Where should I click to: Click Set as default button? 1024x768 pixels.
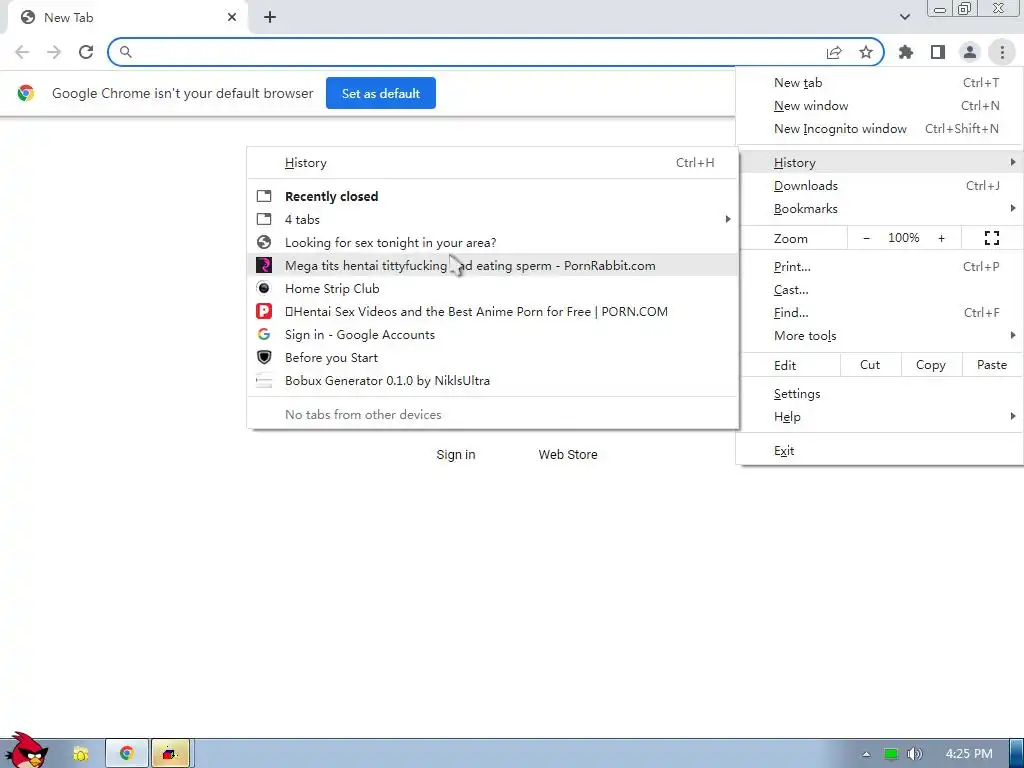pyautogui.click(x=381, y=93)
